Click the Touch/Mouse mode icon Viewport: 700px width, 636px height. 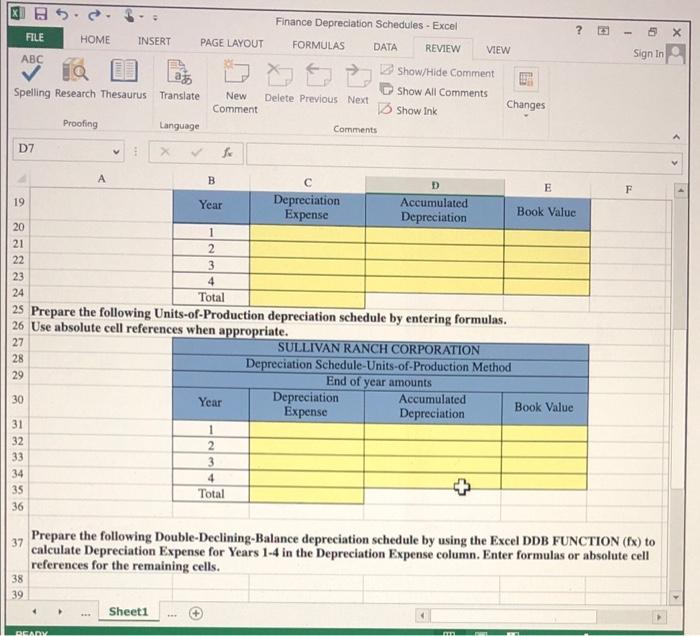pos(129,16)
